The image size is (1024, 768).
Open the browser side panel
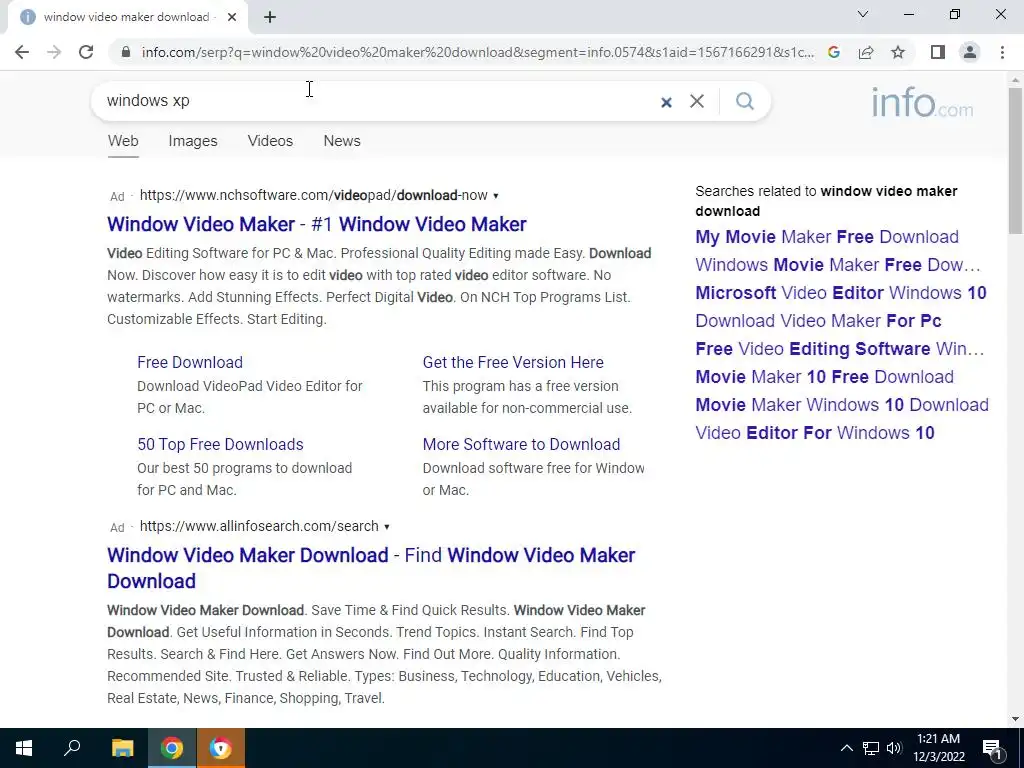point(938,52)
